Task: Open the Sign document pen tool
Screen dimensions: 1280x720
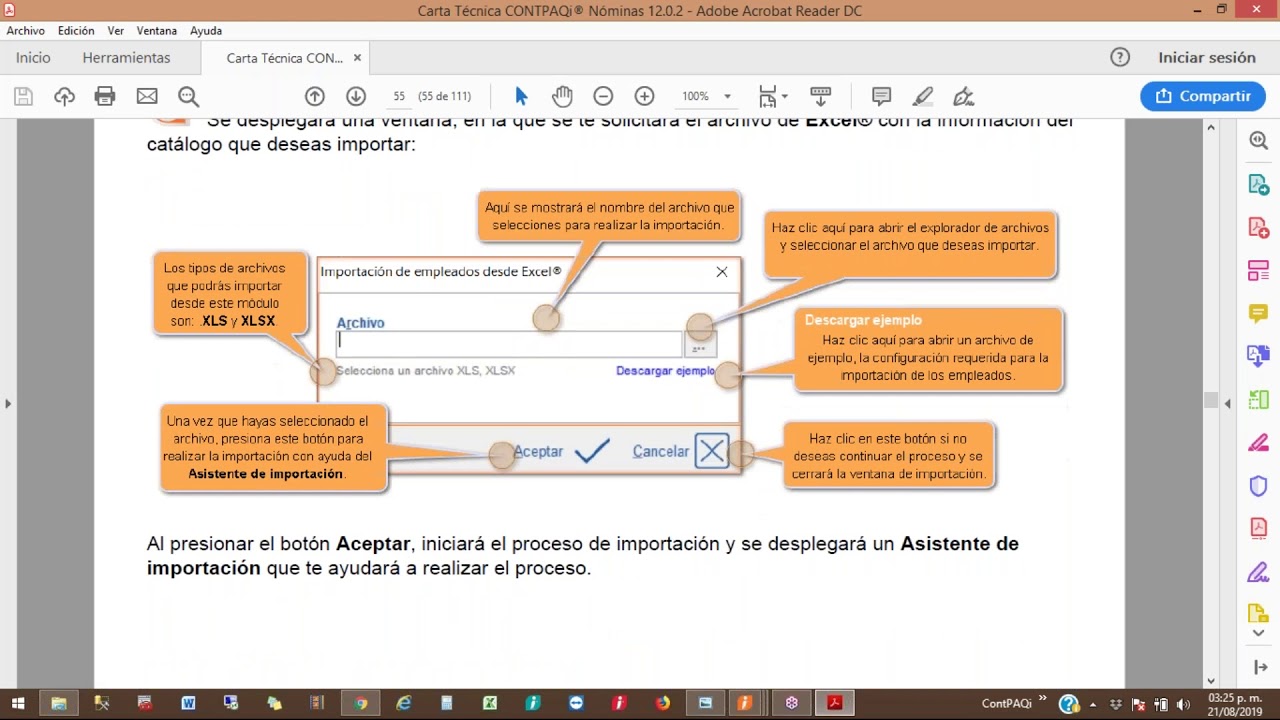Action: (x=964, y=96)
